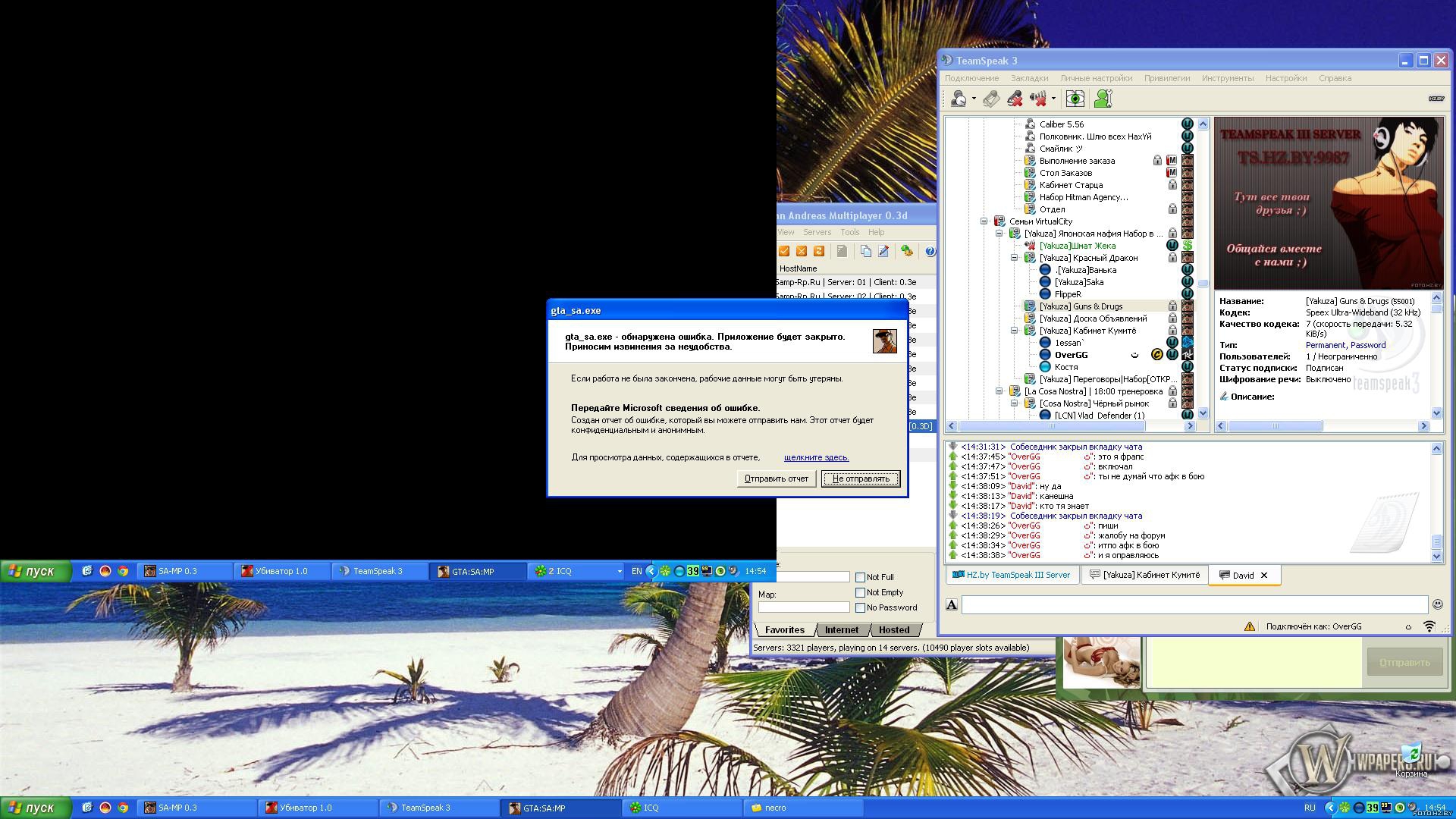Collapse the [Yakuza] Японская мафия channel node

(x=999, y=234)
